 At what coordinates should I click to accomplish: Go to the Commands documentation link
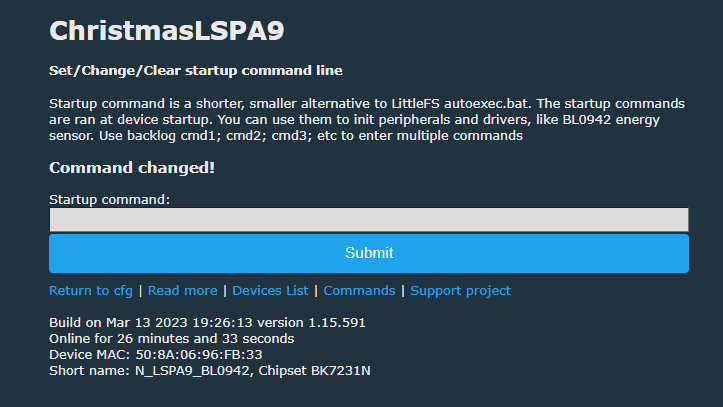[359, 290]
